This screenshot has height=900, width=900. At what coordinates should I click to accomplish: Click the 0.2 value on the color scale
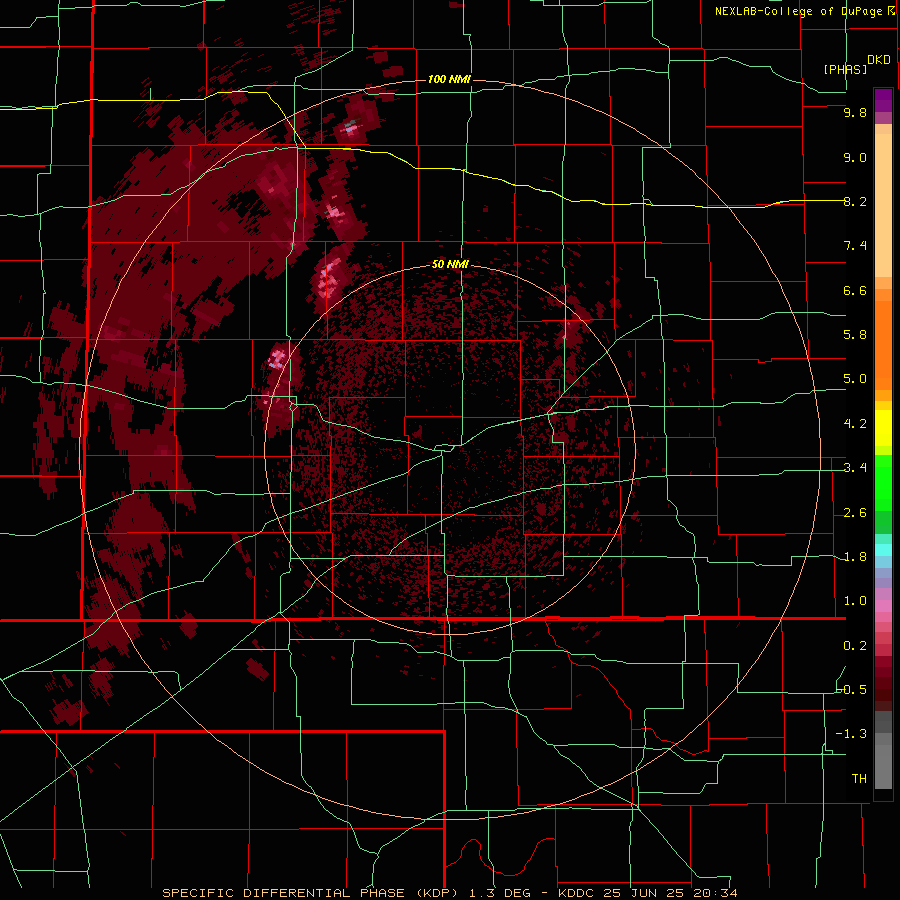(x=855, y=646)
